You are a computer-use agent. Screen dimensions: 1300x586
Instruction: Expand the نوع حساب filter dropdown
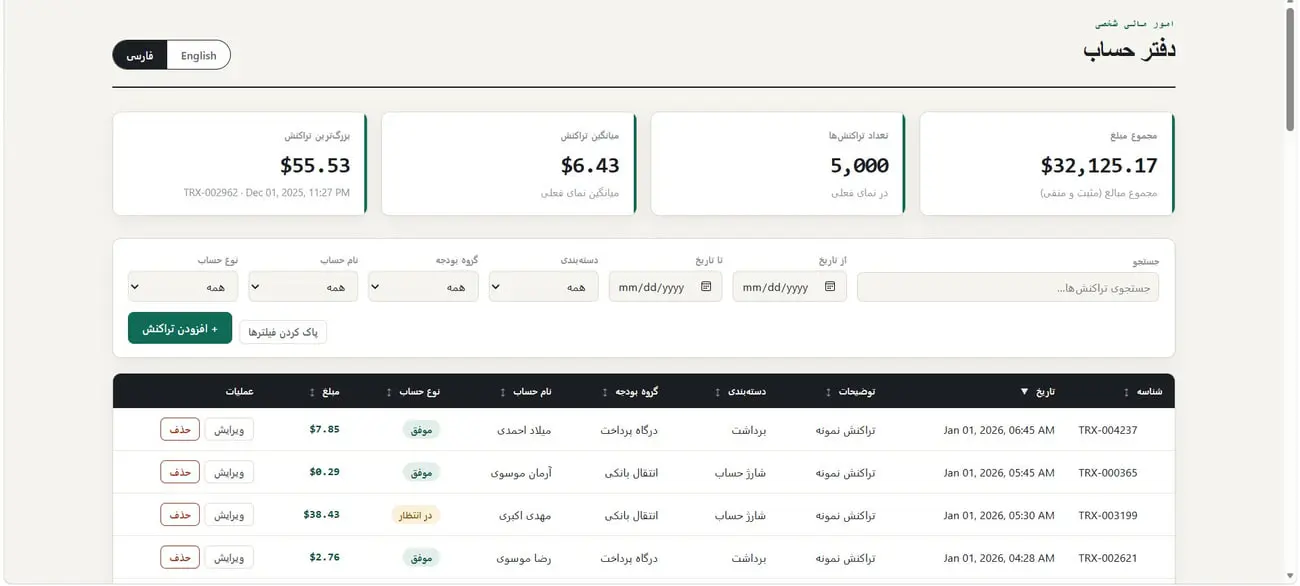point(183,287)
